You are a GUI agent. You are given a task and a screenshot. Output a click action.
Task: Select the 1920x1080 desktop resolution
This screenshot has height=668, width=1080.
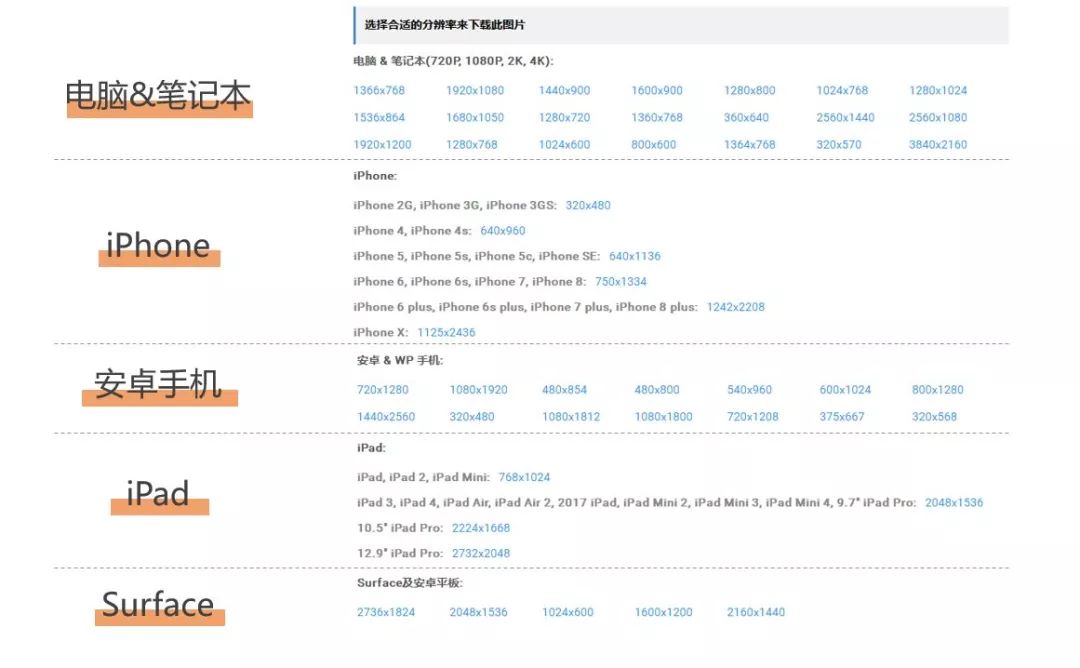475,90
